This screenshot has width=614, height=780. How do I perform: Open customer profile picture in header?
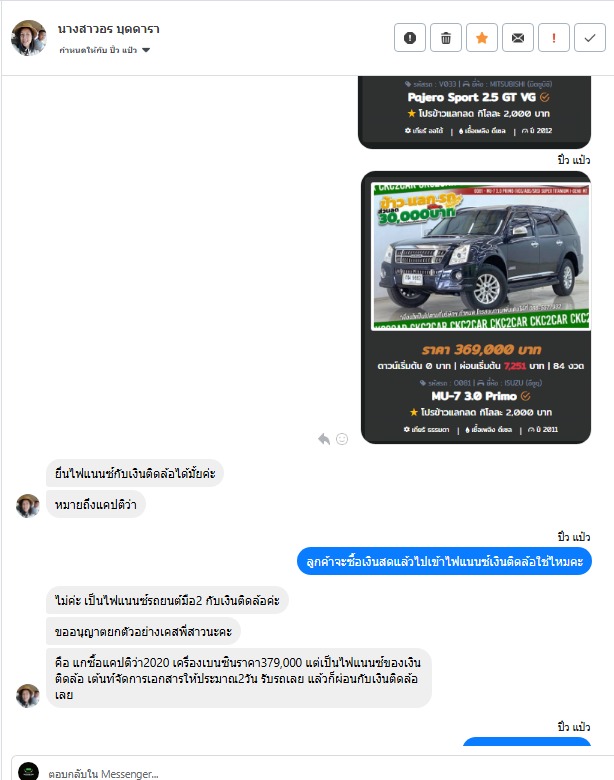pyautogui.click(x=29, y=38)
